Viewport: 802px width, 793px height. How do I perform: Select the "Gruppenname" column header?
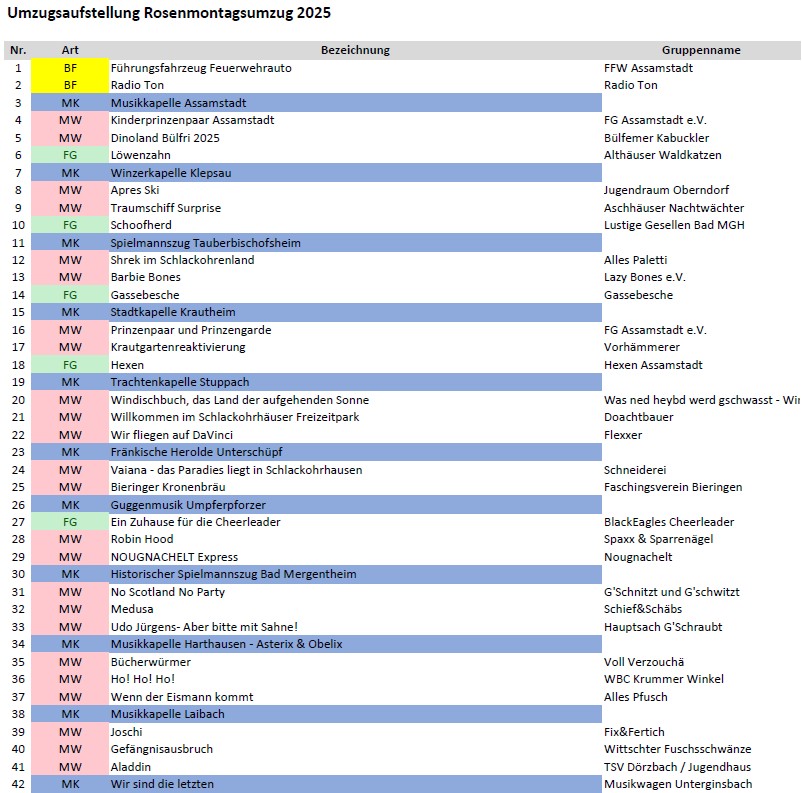[701, 50]
